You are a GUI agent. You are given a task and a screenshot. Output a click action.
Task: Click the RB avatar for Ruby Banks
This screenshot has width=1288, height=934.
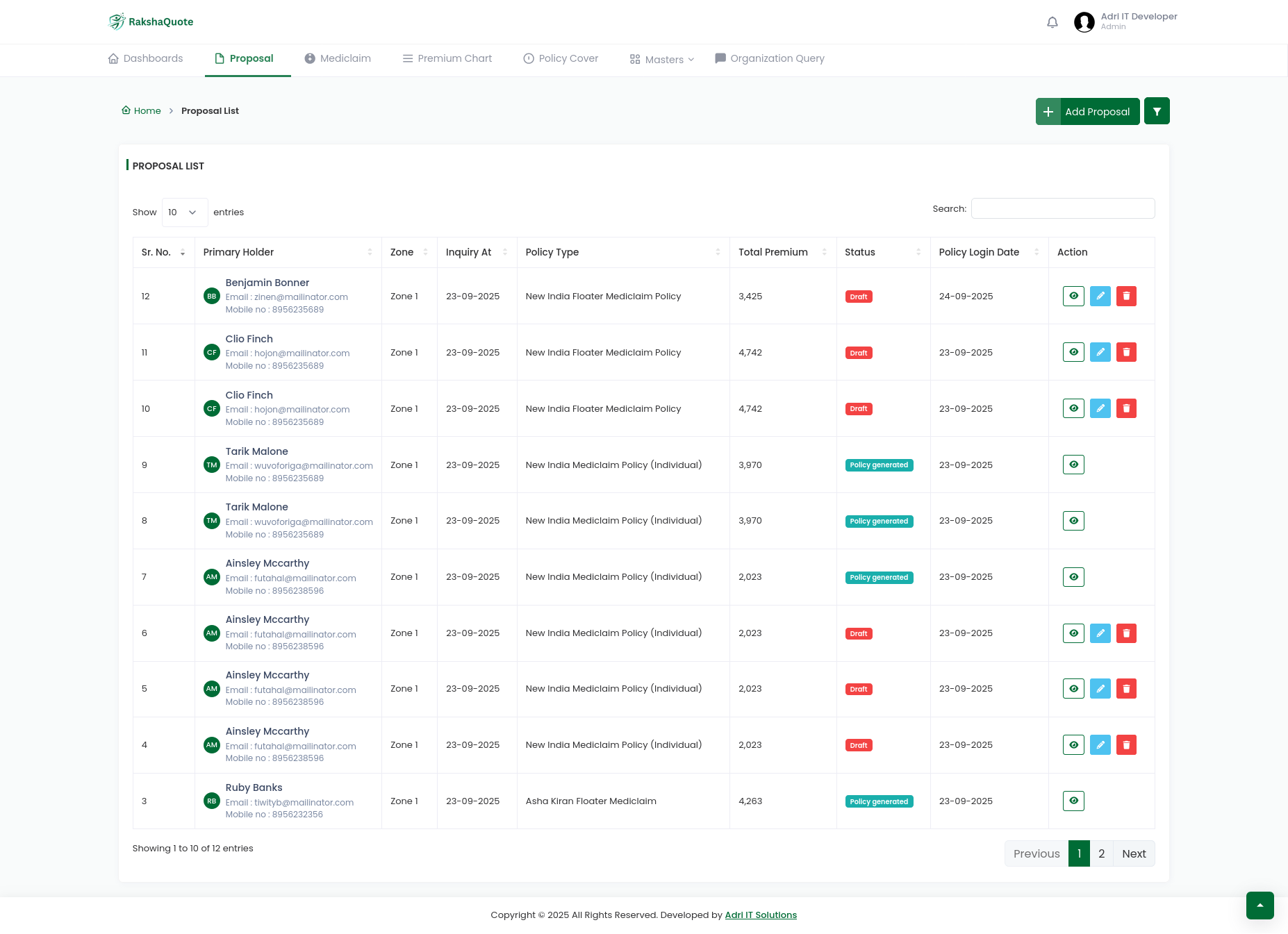212,801
